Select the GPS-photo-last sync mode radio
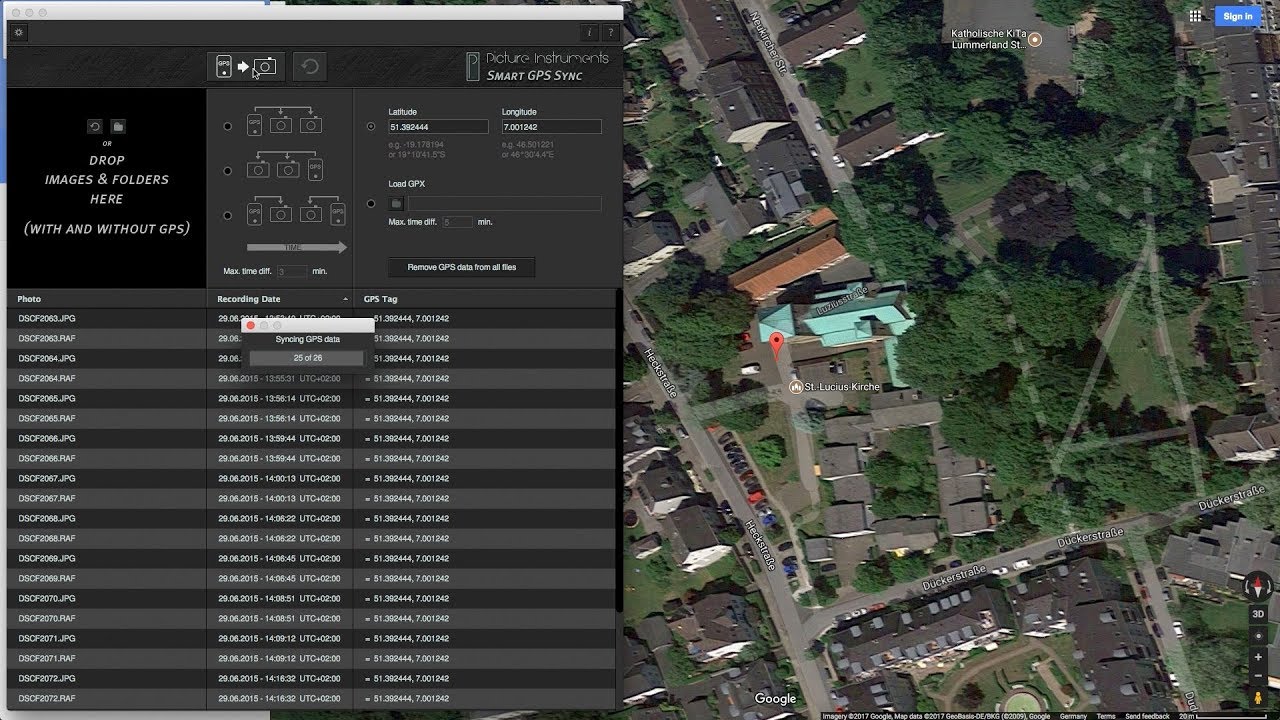1280x720 pixels. [228, 170]
